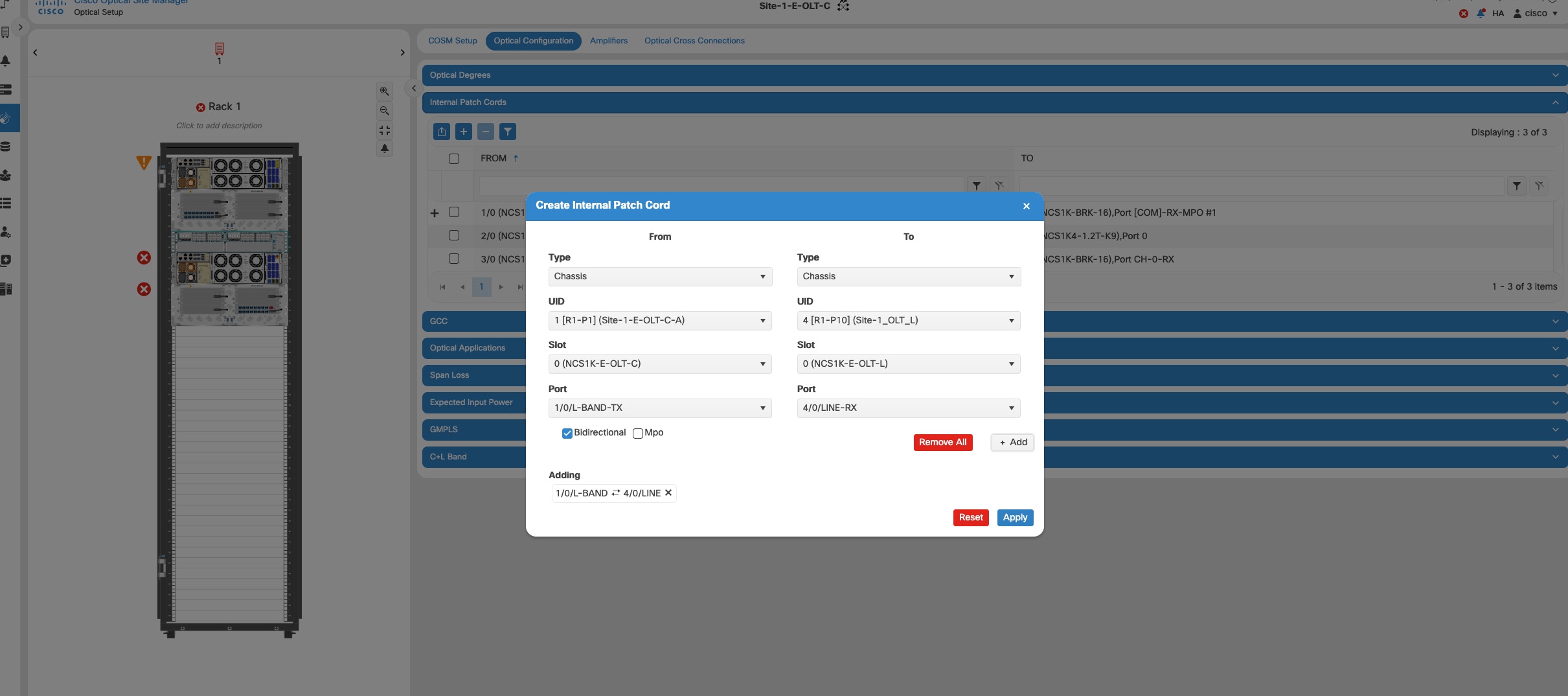Remove the 1/0/L-BAND to 4/0/LINE entry
Screen dimensions: 1568x696
668,493
